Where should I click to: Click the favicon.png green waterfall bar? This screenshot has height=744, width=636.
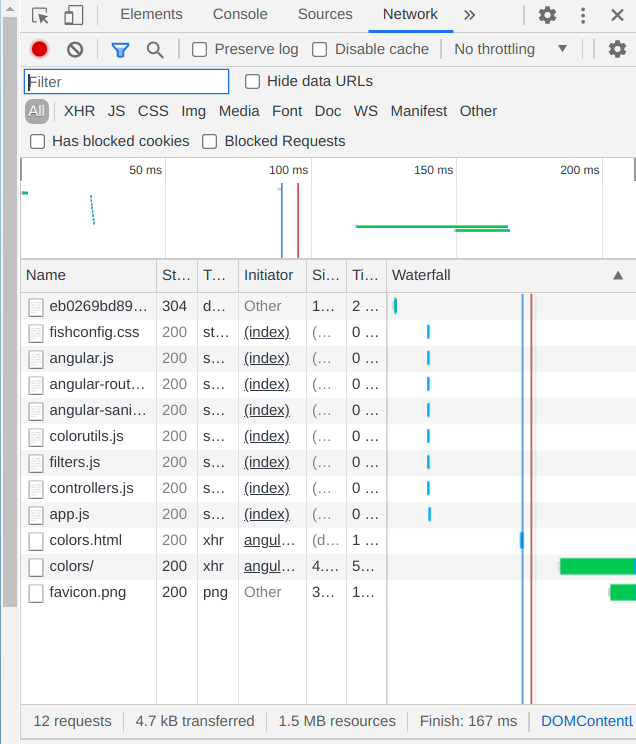click(x=623, y=592)
